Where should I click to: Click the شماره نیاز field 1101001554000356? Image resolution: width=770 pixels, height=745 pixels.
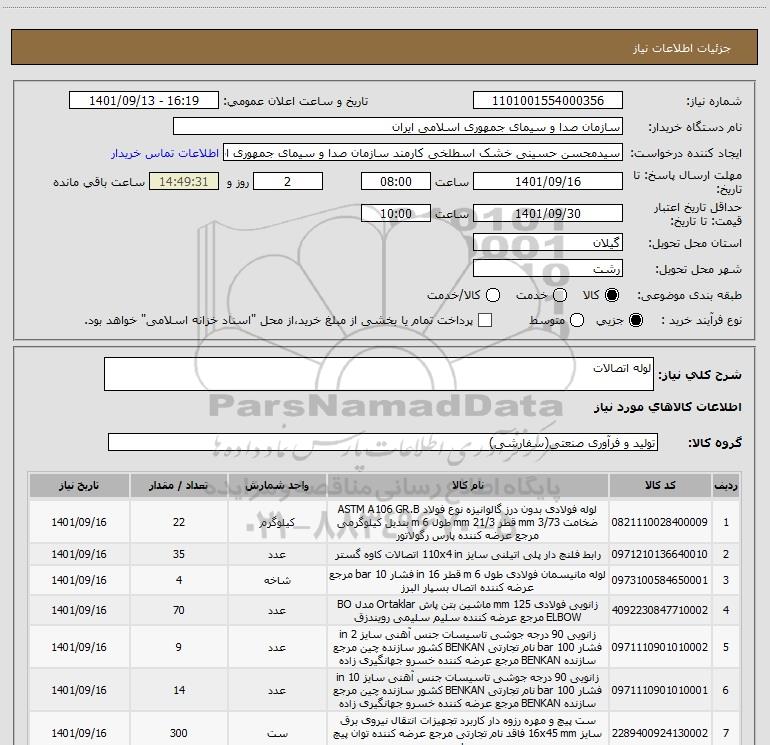[548, 101]
